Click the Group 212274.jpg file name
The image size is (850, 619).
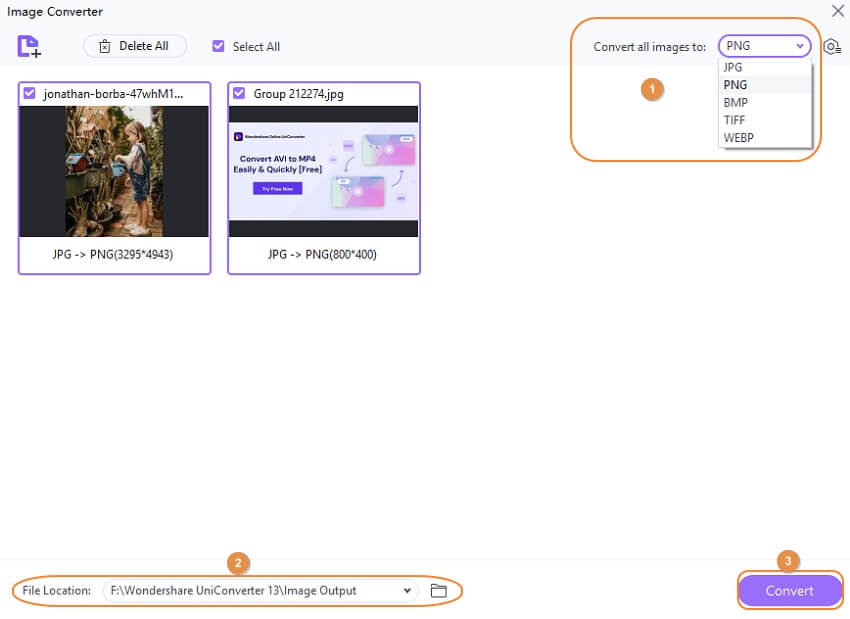[x=299, y=94]
